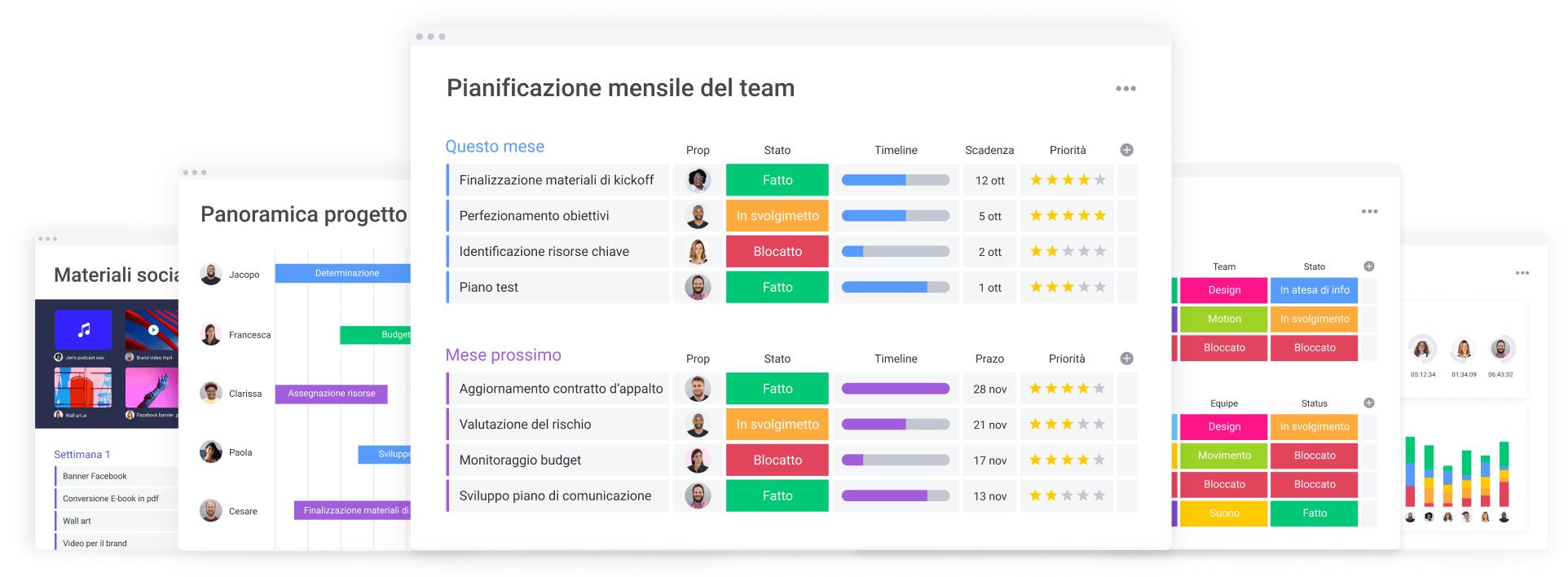
Task: Click owner avatar for Finalizzazione materiali di kickoff
Action: (x=698, y=180)
